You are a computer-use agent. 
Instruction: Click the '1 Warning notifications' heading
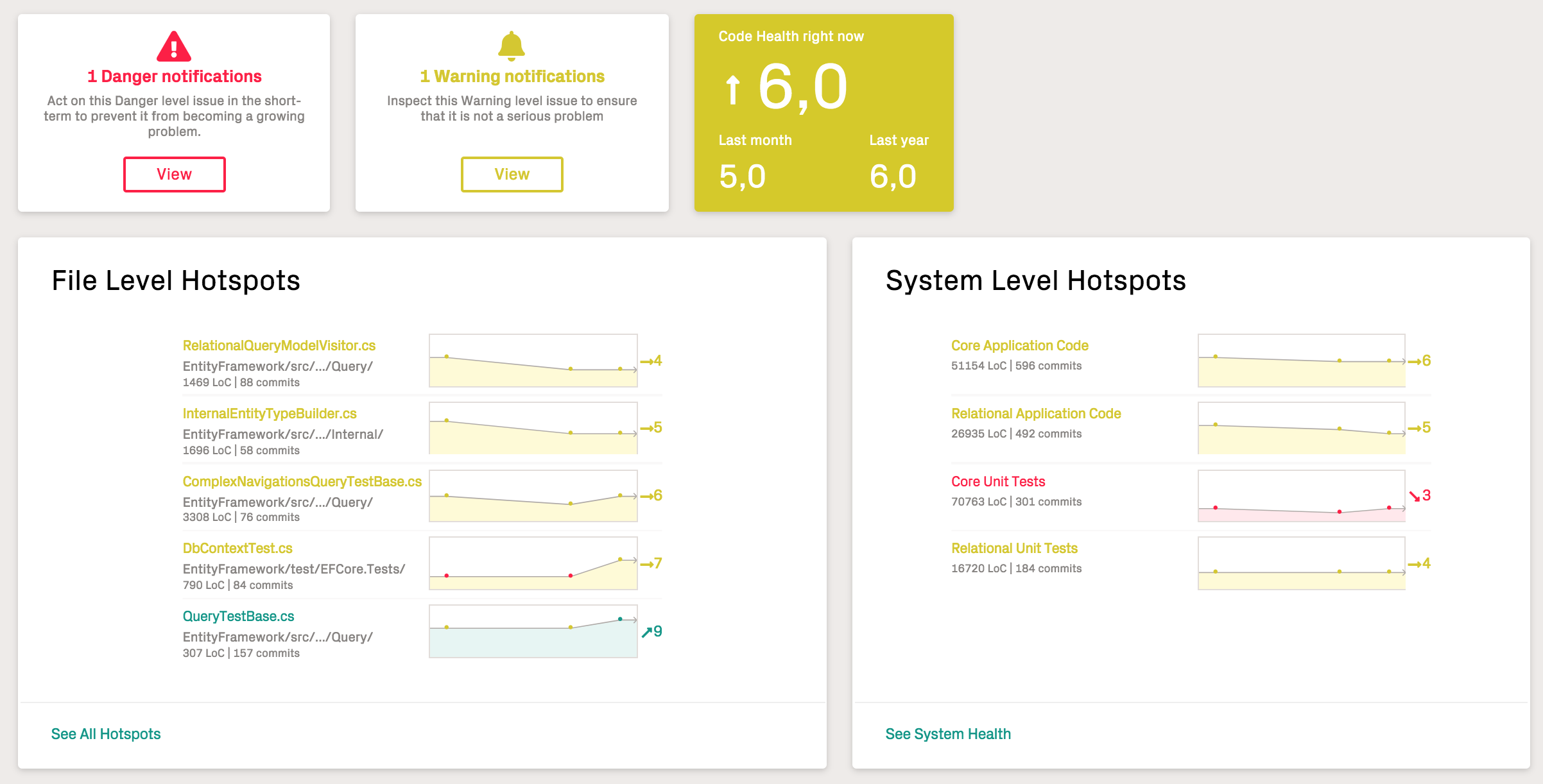click(x=512, y=76)
